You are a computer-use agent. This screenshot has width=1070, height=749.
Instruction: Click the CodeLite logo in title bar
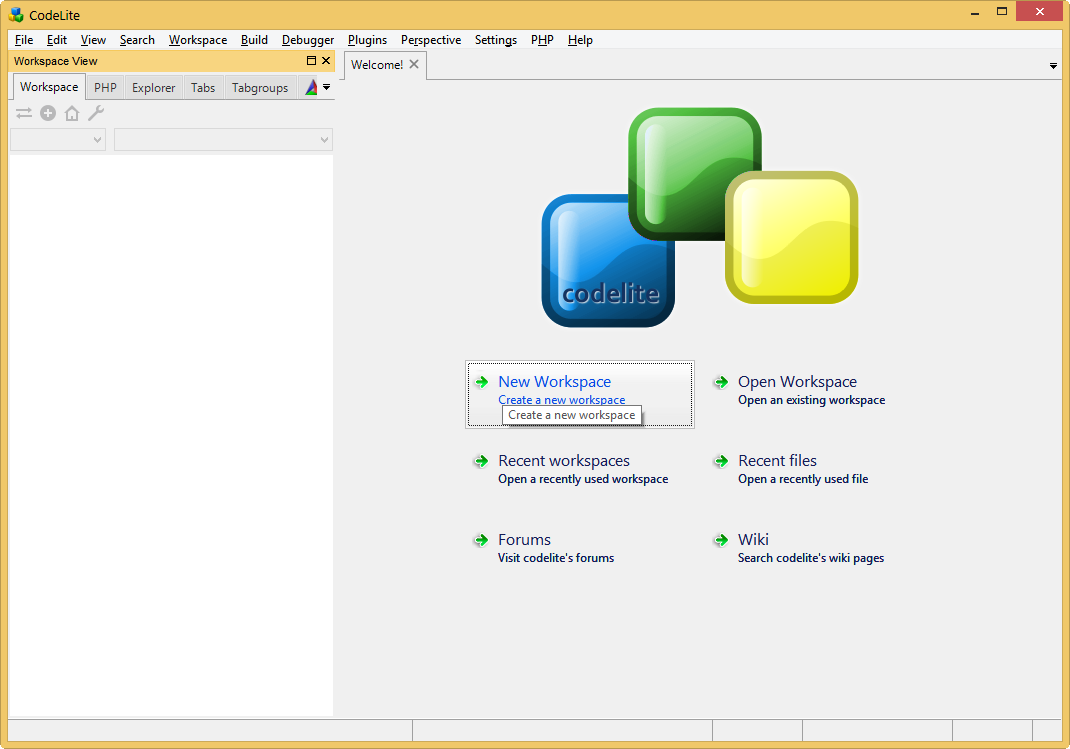[16, 14]
